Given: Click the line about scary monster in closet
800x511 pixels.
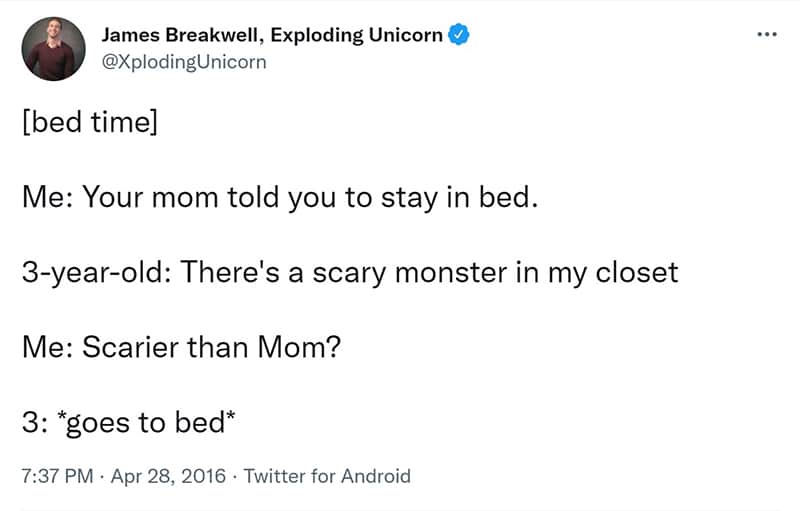Looking at the screenshot, I should click(350, 272).
